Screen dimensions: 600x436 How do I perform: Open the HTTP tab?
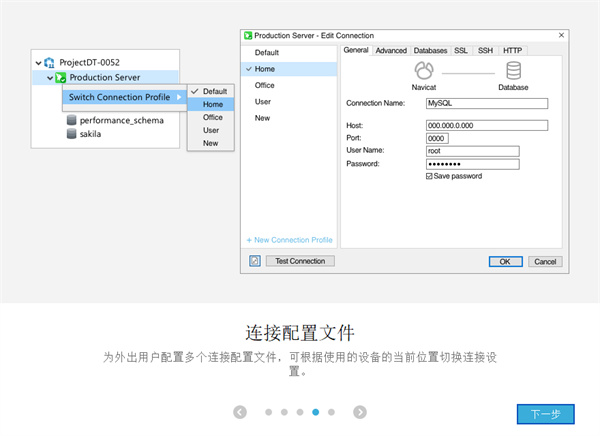pyautogui.click(x=512, y=51)
